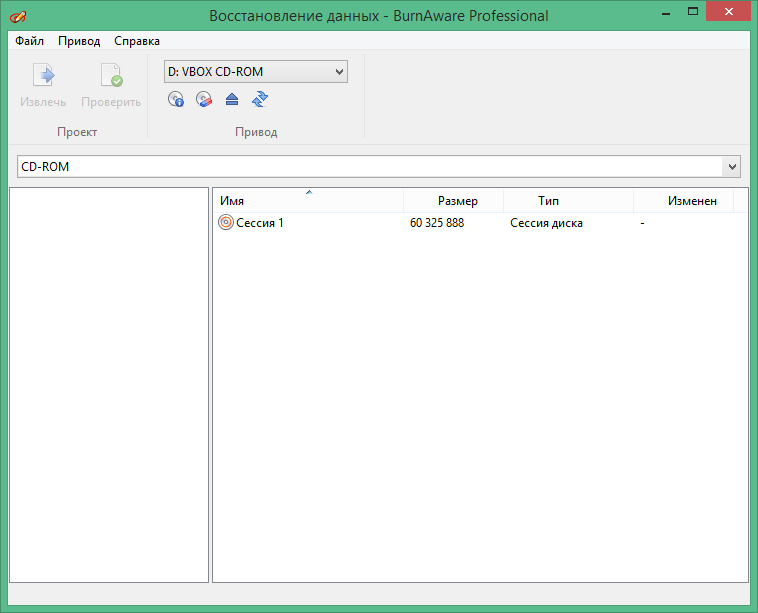
Task: Refresh the drive list
Action: click(x=260, y=99)
